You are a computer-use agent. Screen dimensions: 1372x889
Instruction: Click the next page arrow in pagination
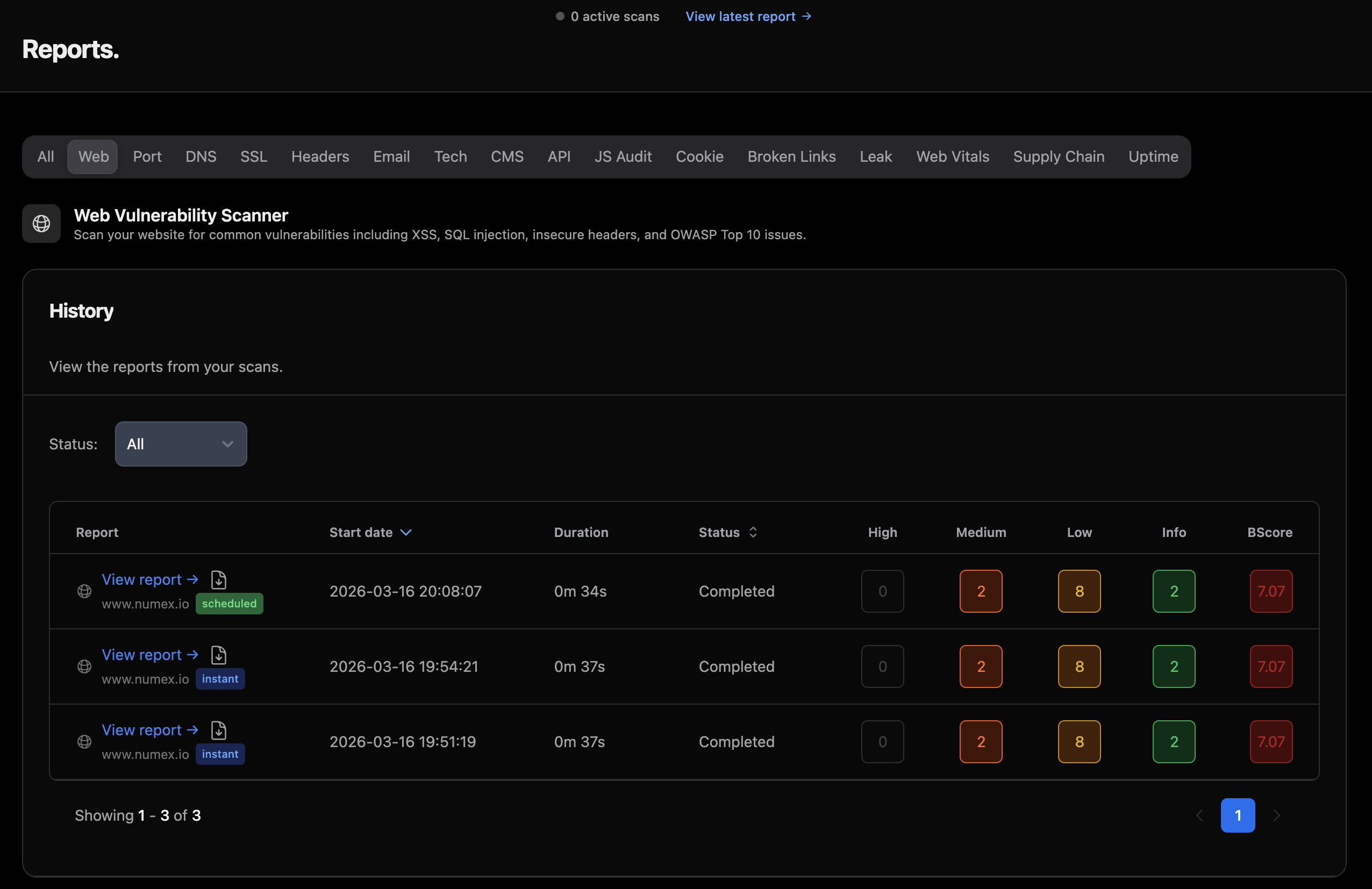[1277, 815]
